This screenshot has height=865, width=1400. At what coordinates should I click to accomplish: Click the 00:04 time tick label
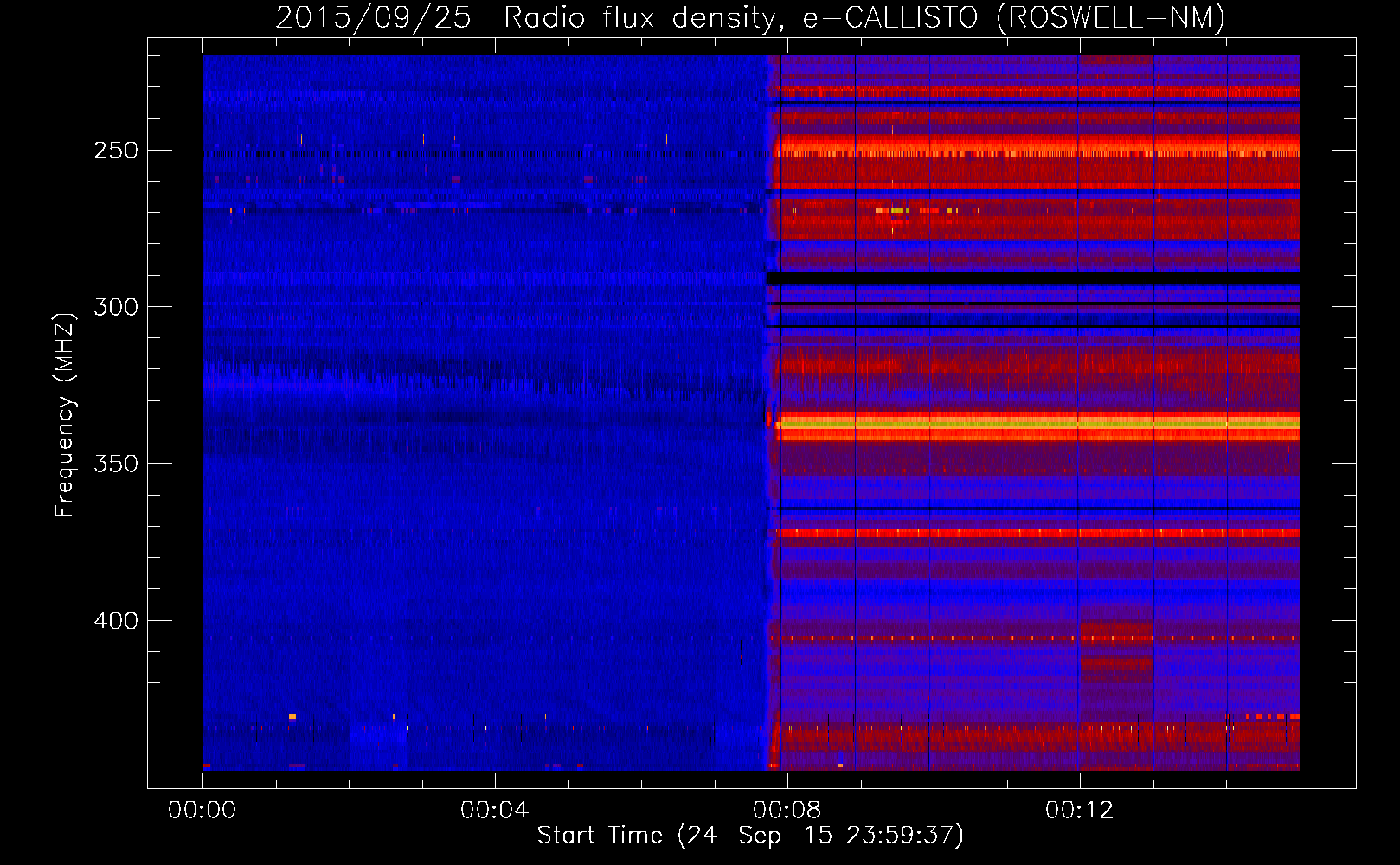pyautogui.click(x=495, y=811)
